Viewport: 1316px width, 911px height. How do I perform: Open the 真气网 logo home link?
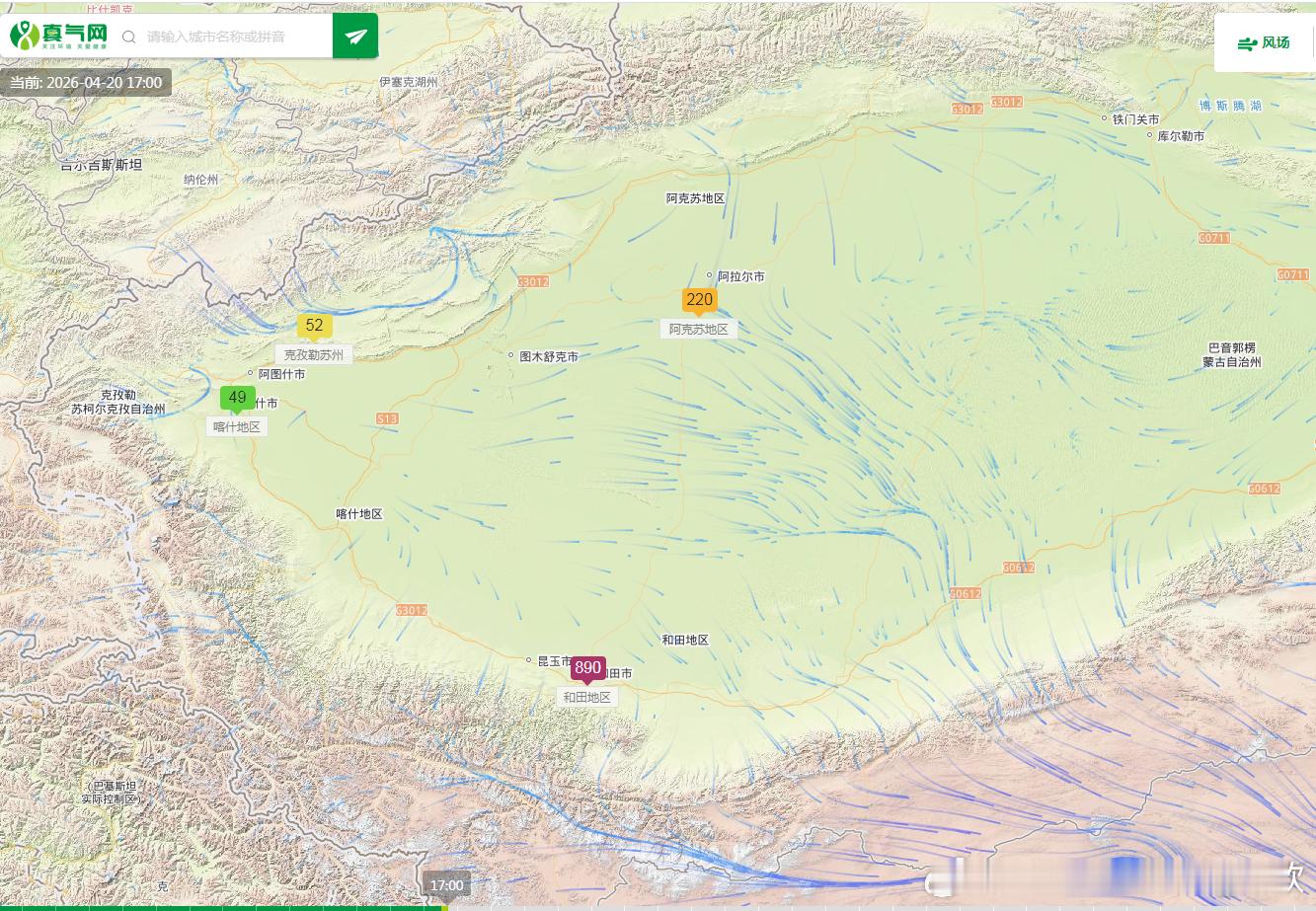tap(58, 36)
